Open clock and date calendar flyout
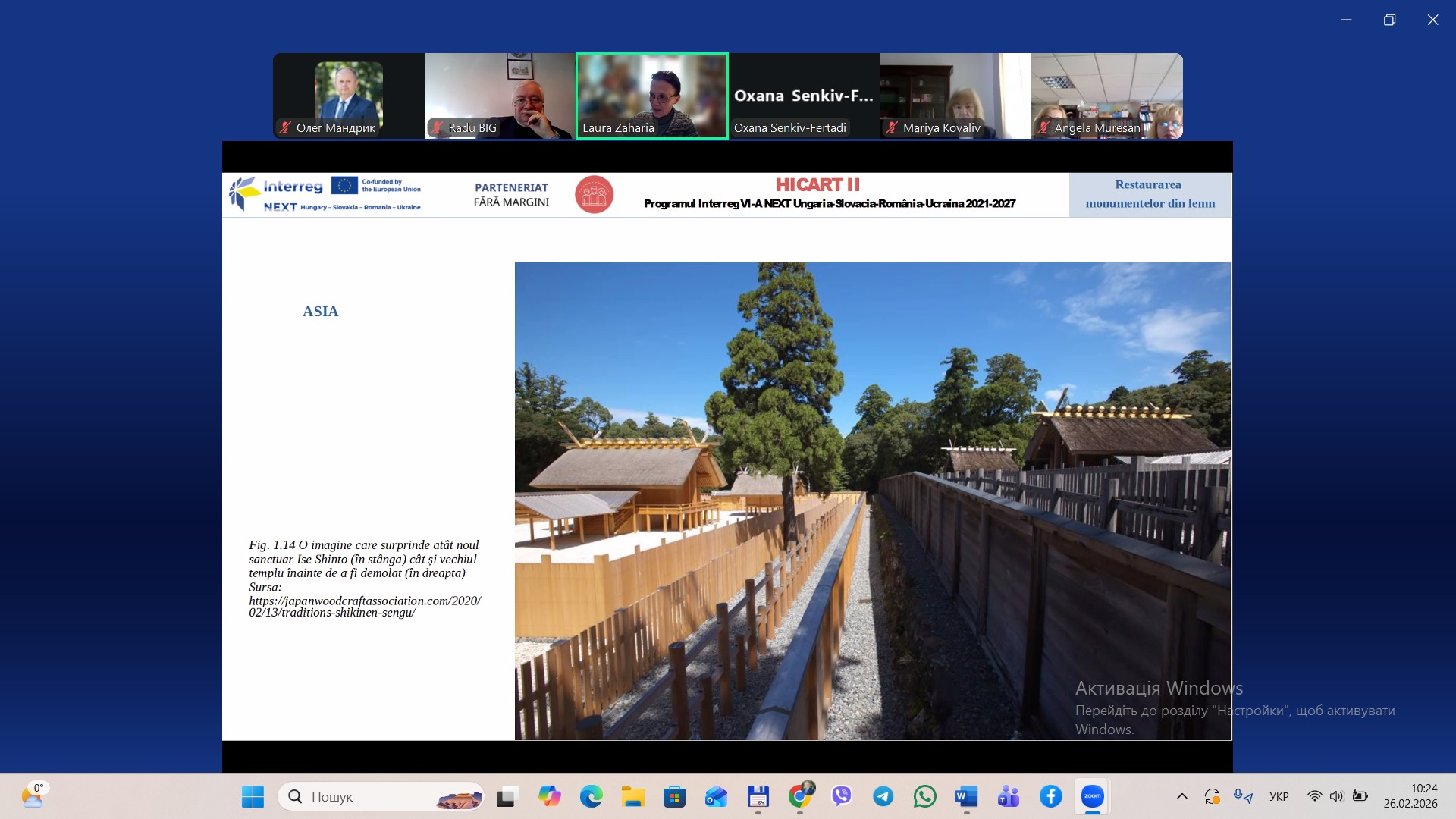The image size is (1456, 819). (x=1410, y=796)
